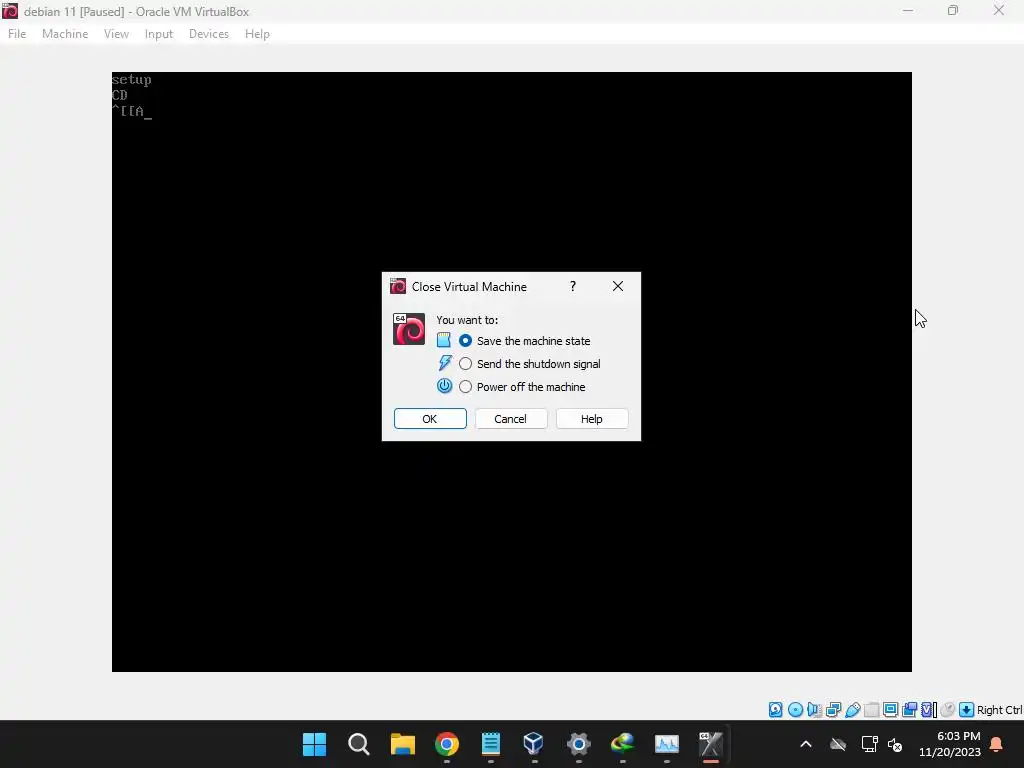Click the recording status icon
This screenshot has width=1024, height=768.
point(909,710)
